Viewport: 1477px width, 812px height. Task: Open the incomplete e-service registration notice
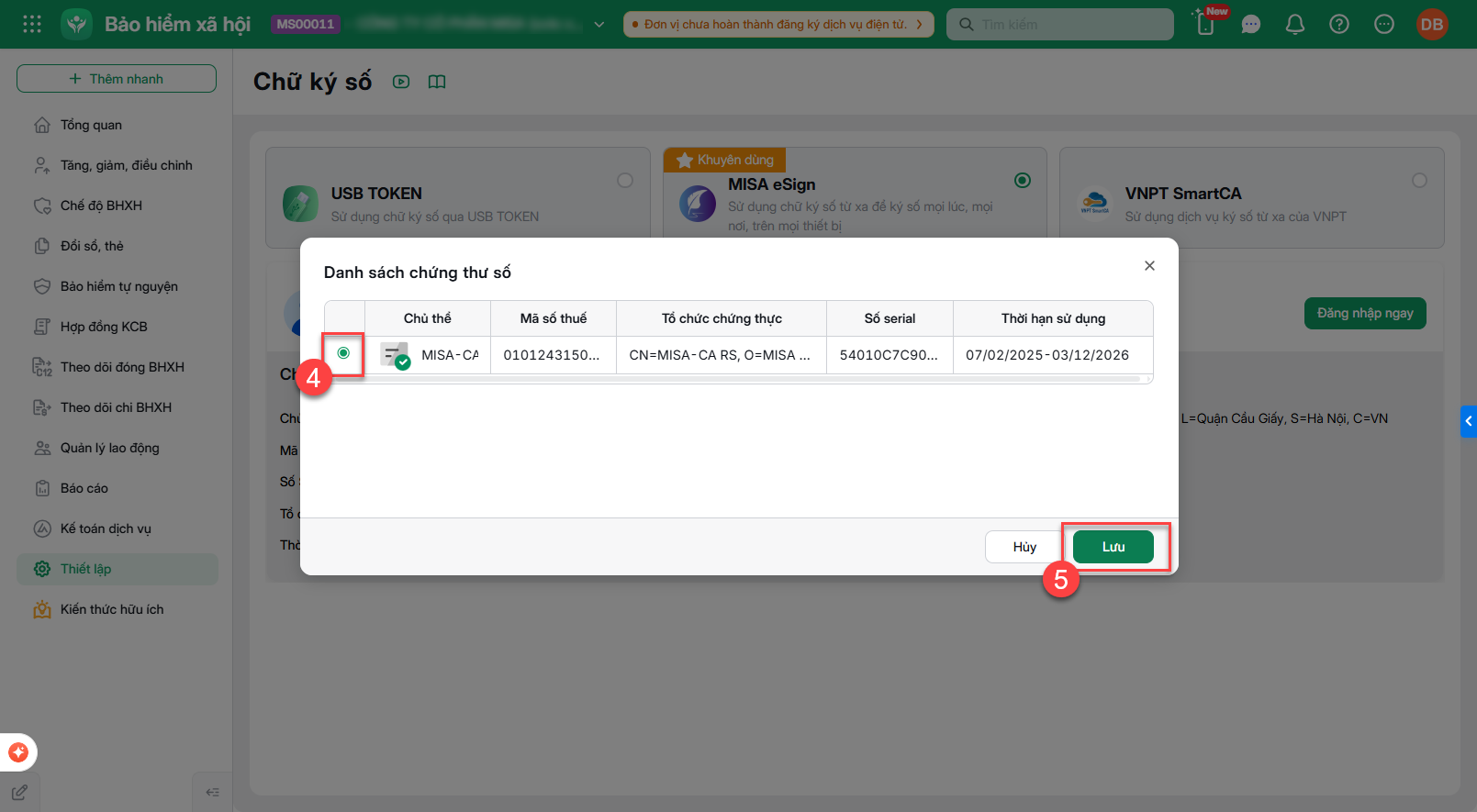(778, 24)
